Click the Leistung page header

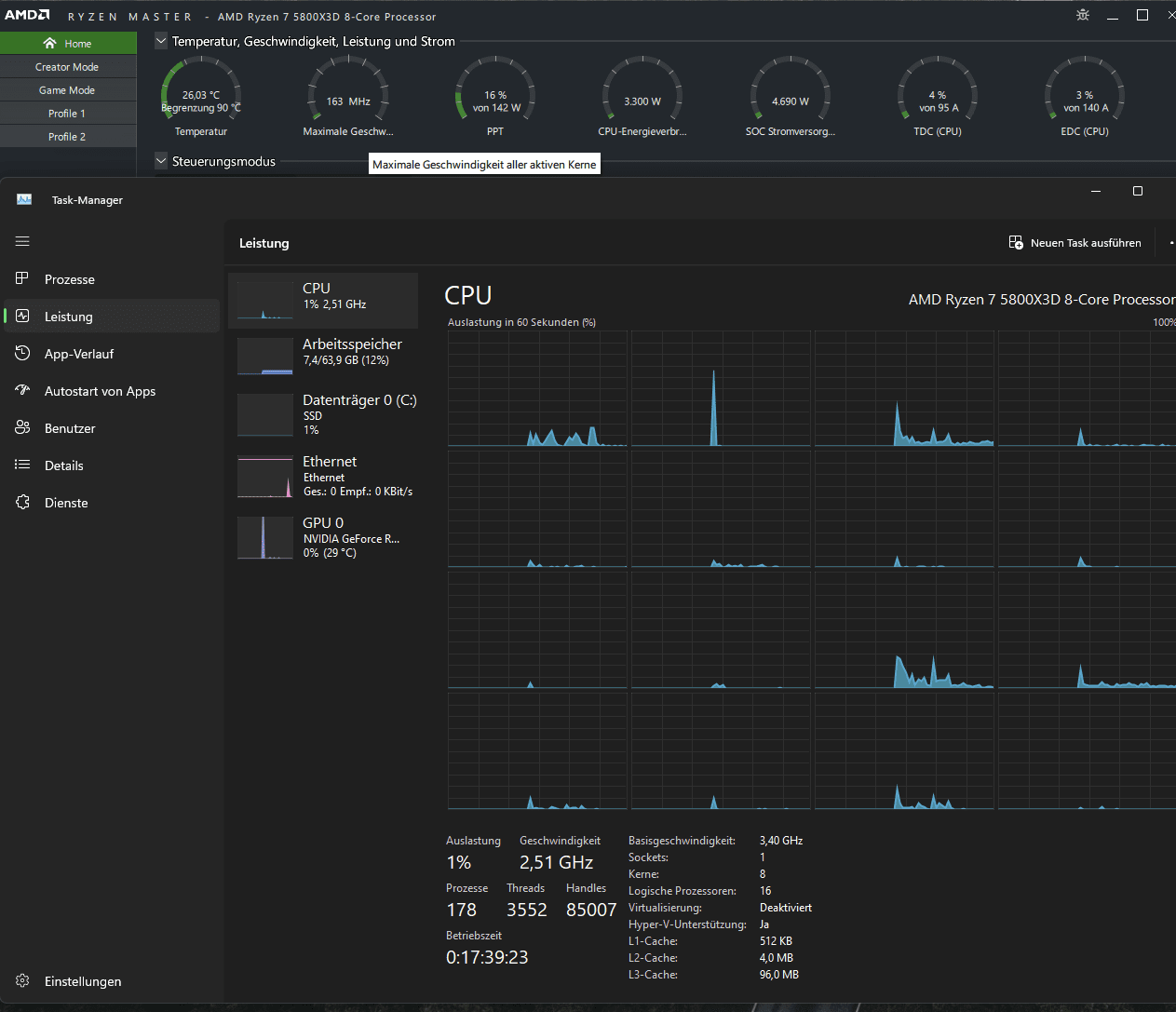tap(264, 243)
